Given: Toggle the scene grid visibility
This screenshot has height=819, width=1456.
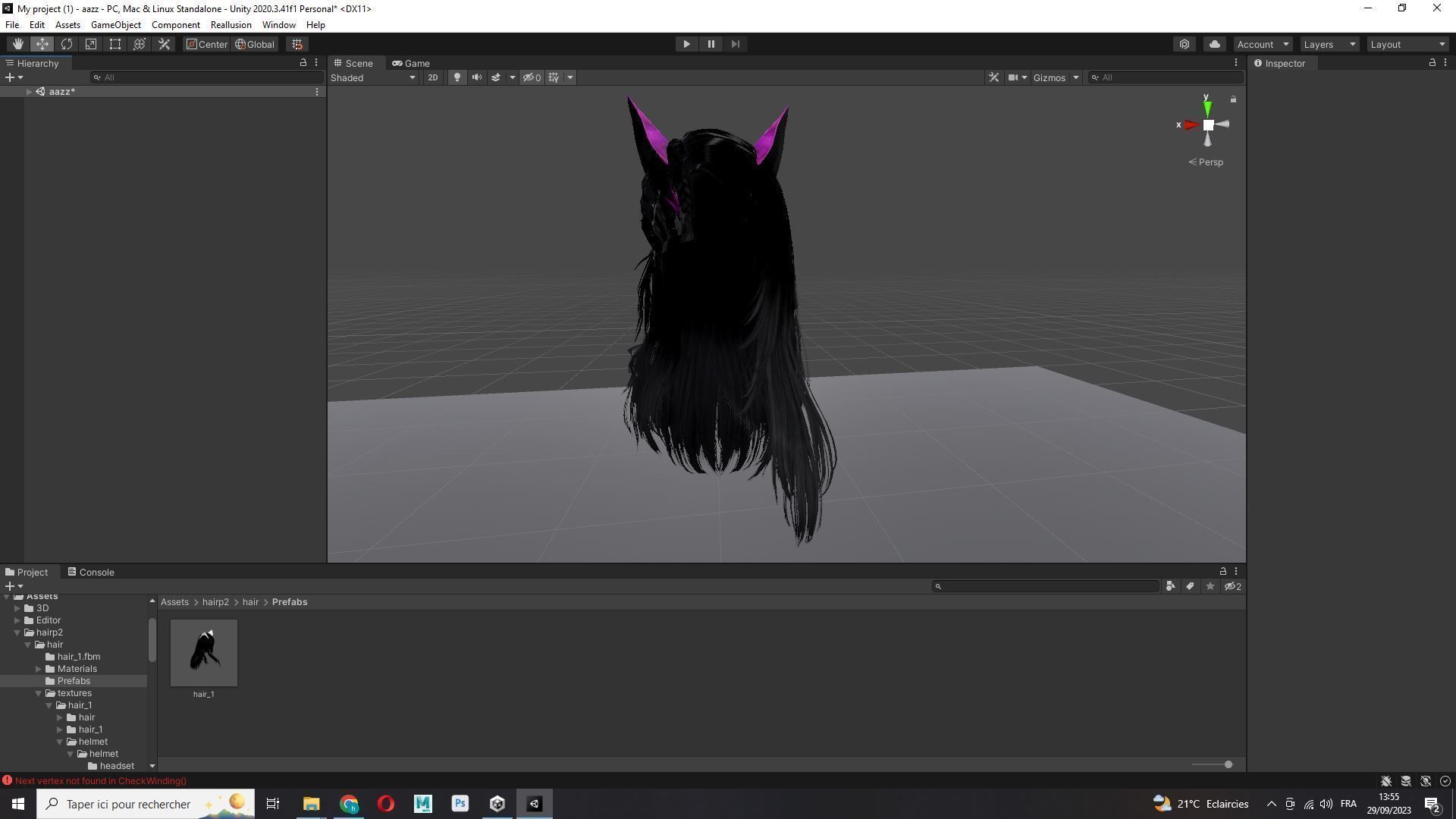Looking at the screenshot, I should 554,77.
